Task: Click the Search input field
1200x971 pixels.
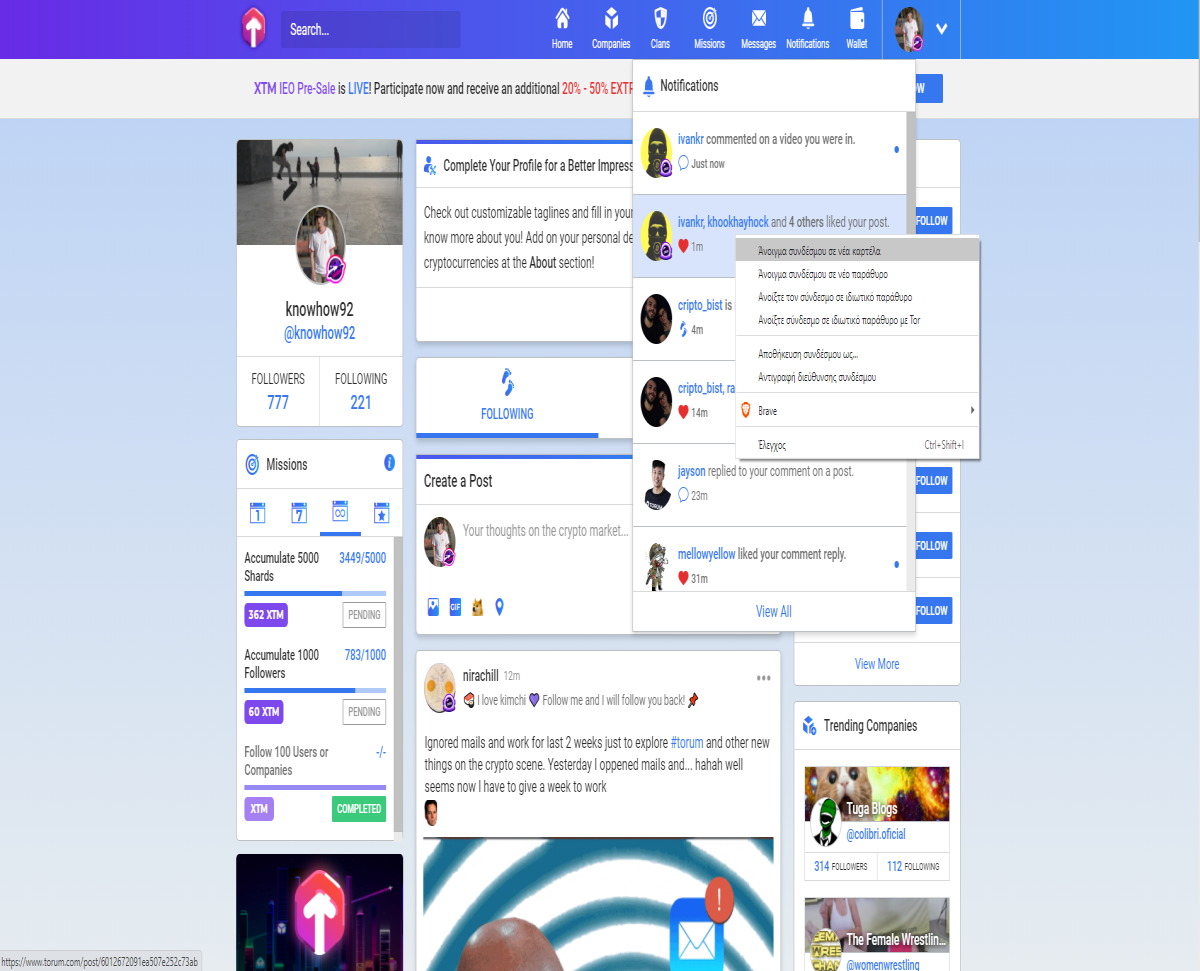Action: (370, 30)
